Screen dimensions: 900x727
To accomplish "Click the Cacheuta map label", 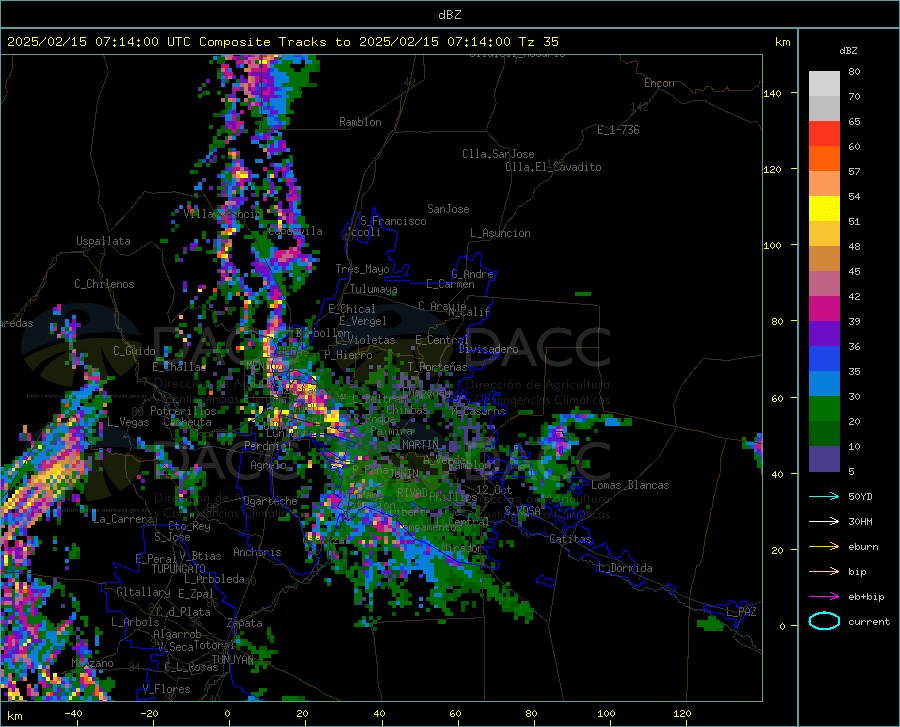I will pos(188,422).
